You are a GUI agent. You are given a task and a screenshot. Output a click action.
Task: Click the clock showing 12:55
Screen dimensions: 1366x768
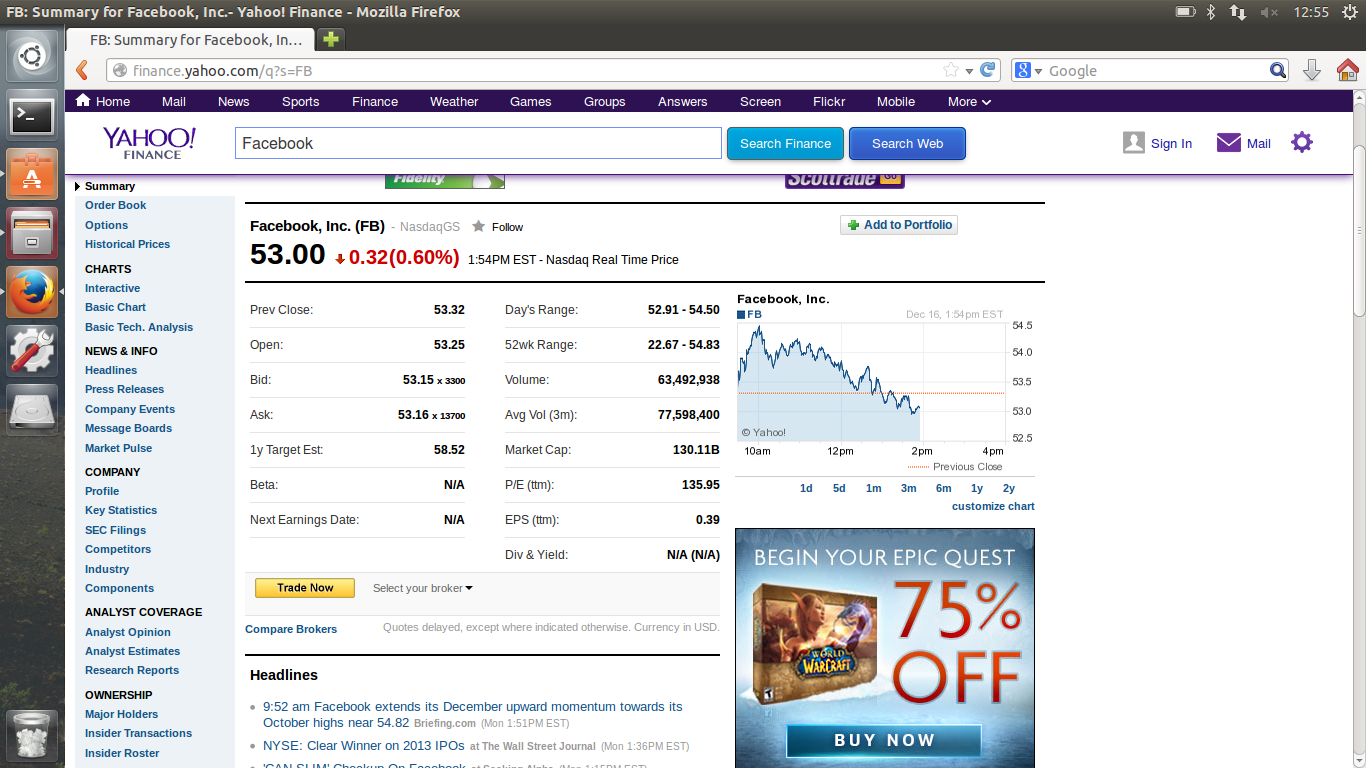tap(1310, 12)
